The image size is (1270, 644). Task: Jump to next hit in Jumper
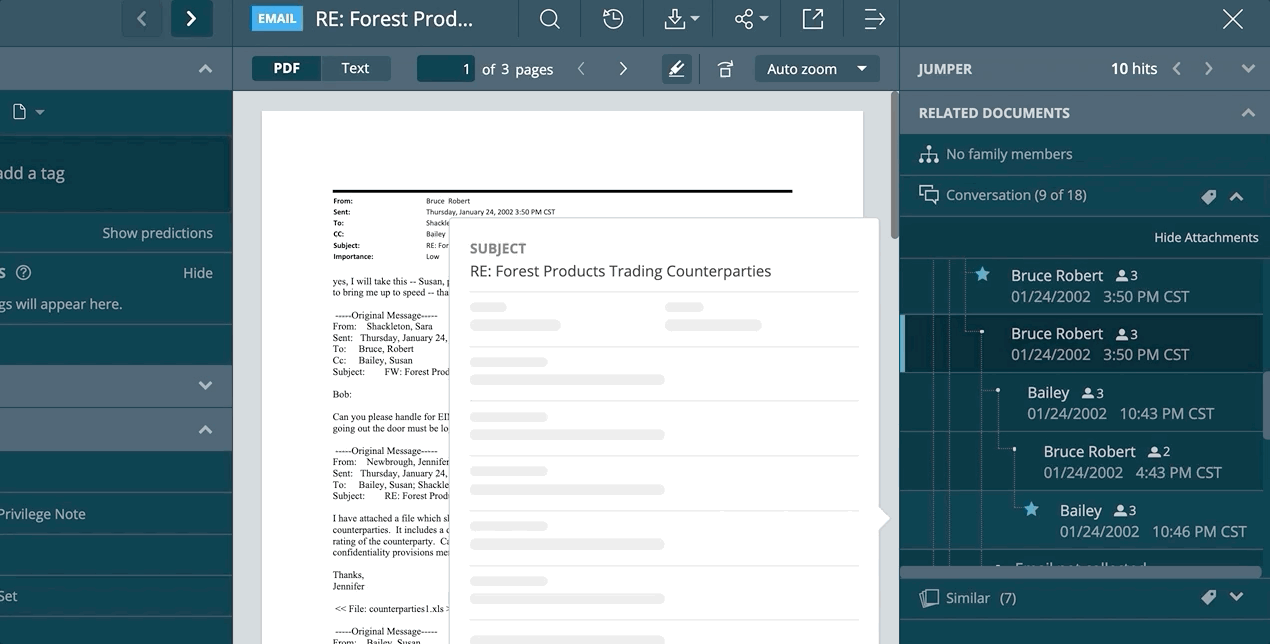(1209, 69)
